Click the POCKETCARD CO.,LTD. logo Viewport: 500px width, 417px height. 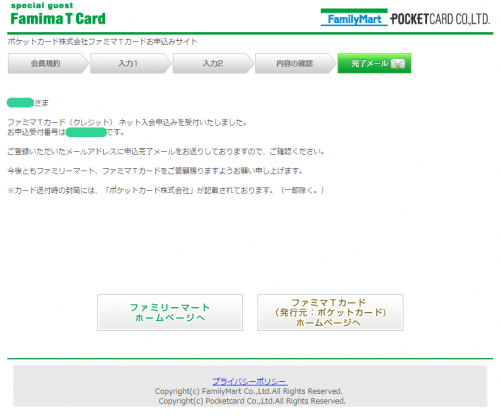(440, 19)
